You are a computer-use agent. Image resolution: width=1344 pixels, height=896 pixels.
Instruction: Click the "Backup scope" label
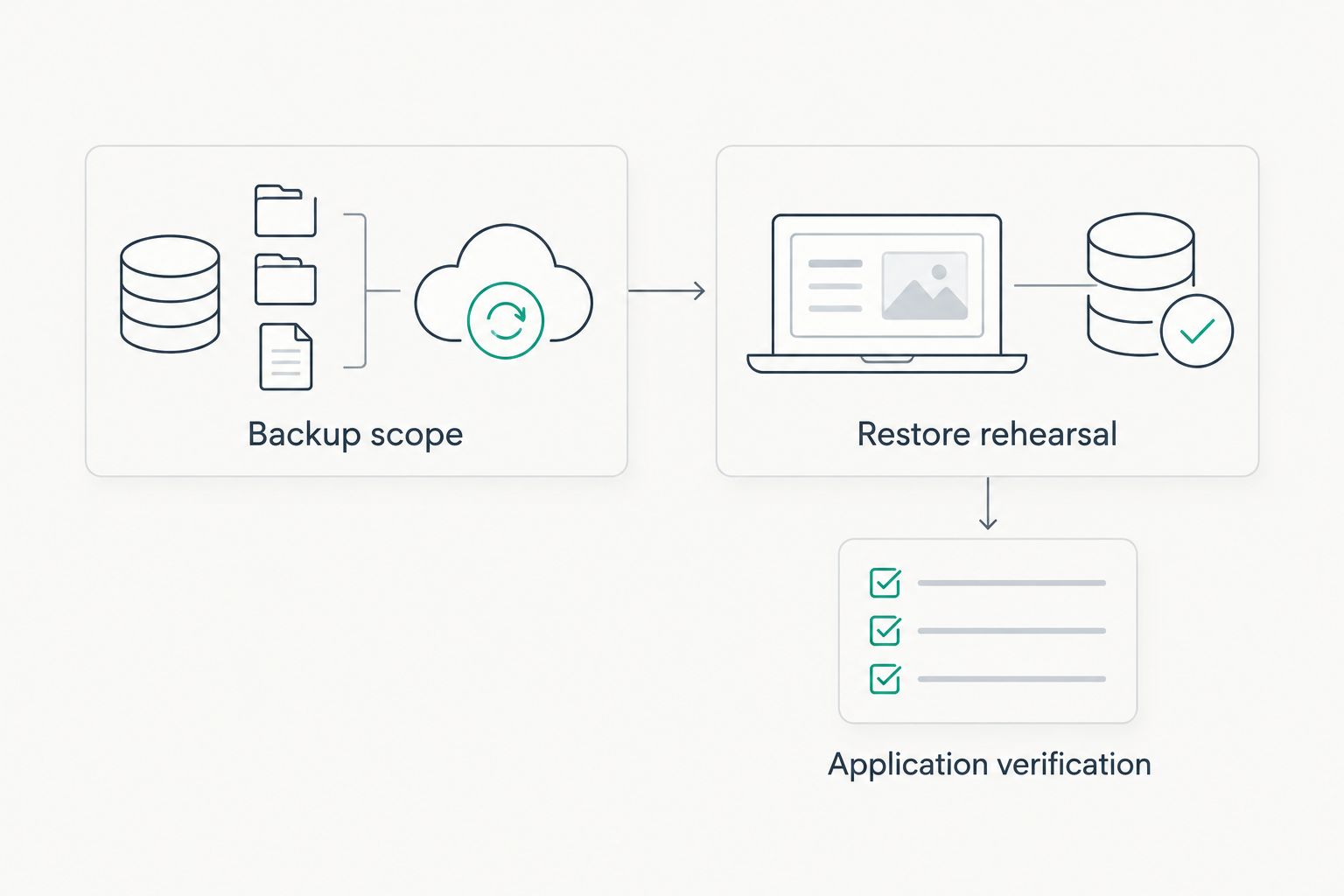point(355,435)
